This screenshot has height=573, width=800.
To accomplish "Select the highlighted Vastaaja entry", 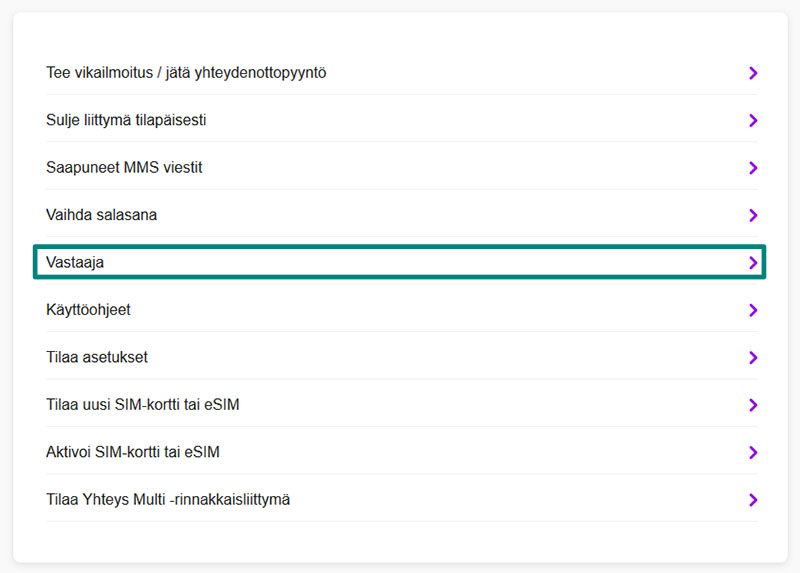I will coord(75,263).
